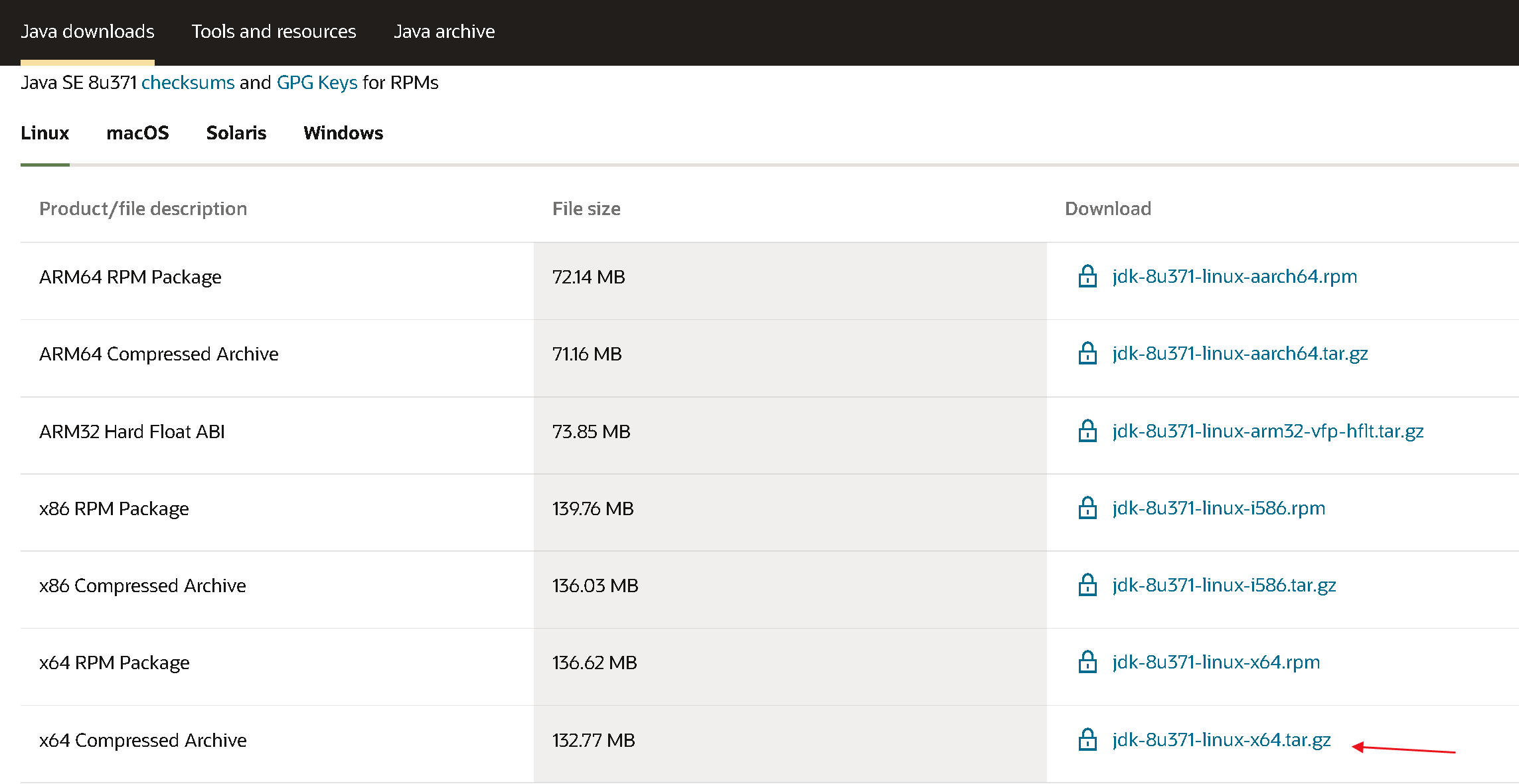Image resolution: width=1519 pixels, height=784 pixels.
Task: Click the x64 RPM Package description
Action: [x=114, y=663]
